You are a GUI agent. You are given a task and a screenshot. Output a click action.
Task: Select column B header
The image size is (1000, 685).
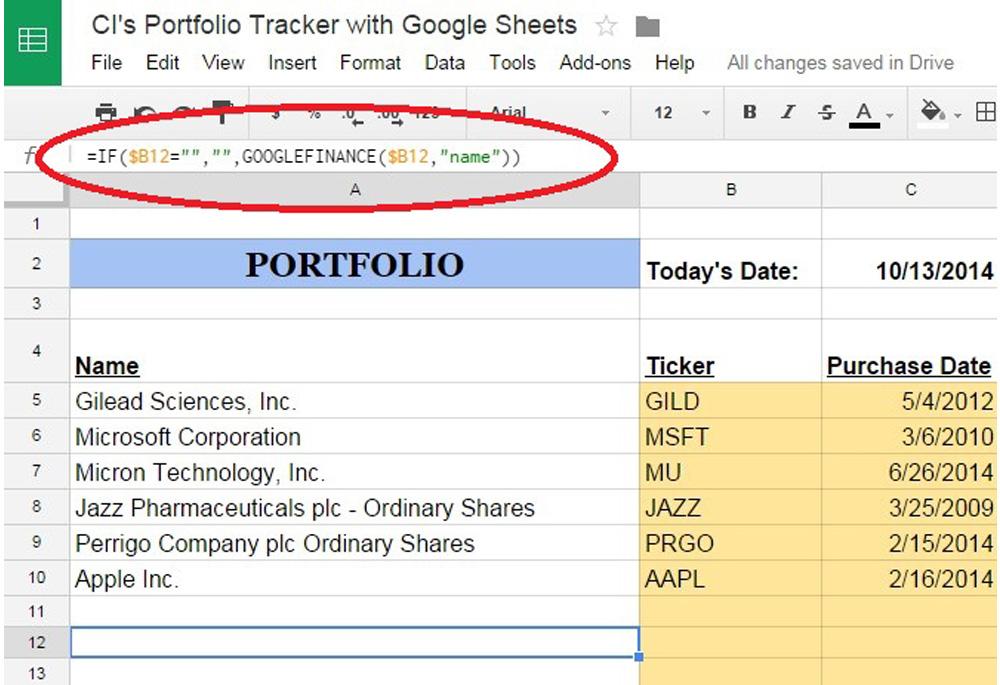click(x=731, y=189)
